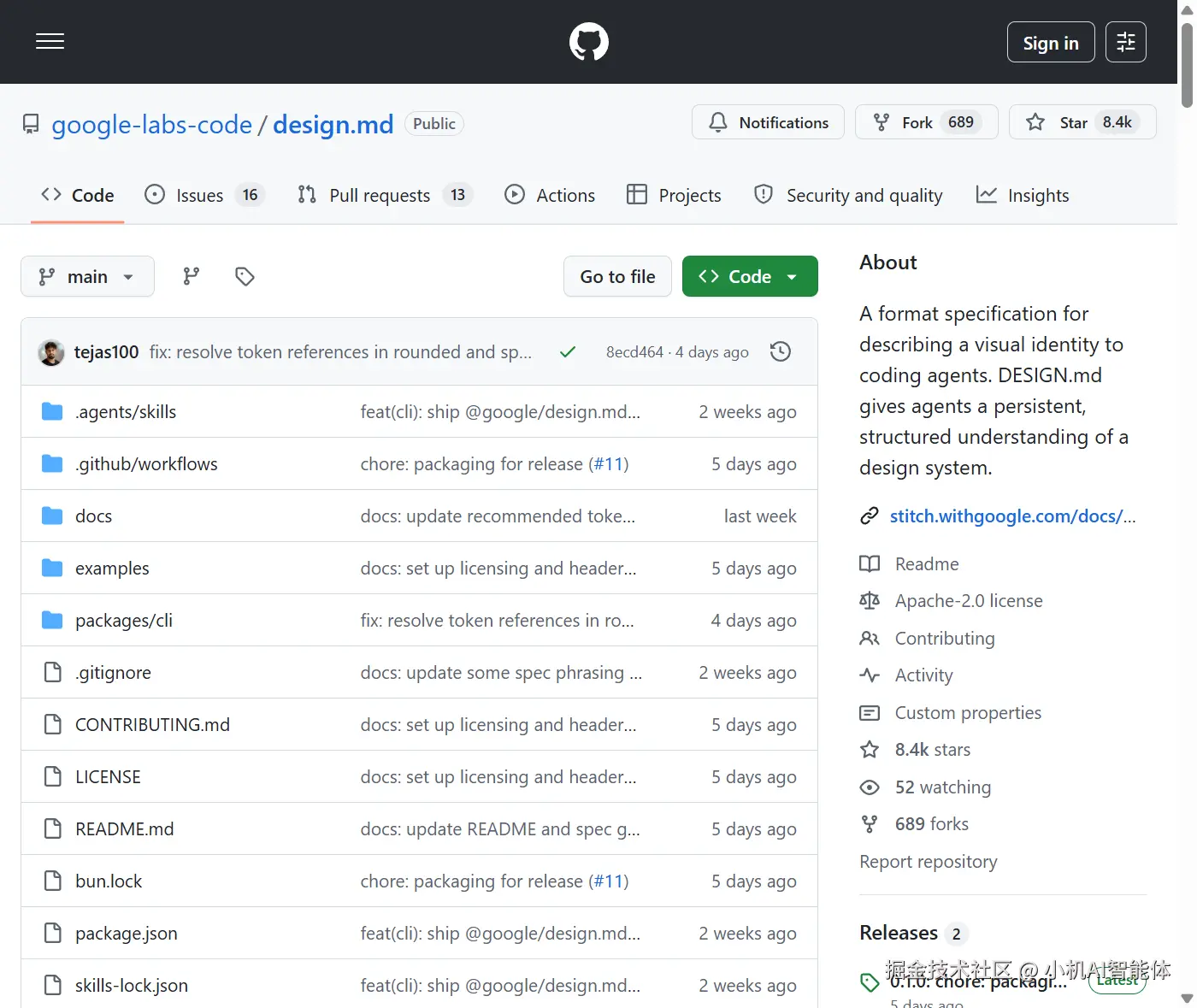Open README.md file
Image resolution: width=1197 pixels, height=1008 pixels.
(x=125, y=829)
